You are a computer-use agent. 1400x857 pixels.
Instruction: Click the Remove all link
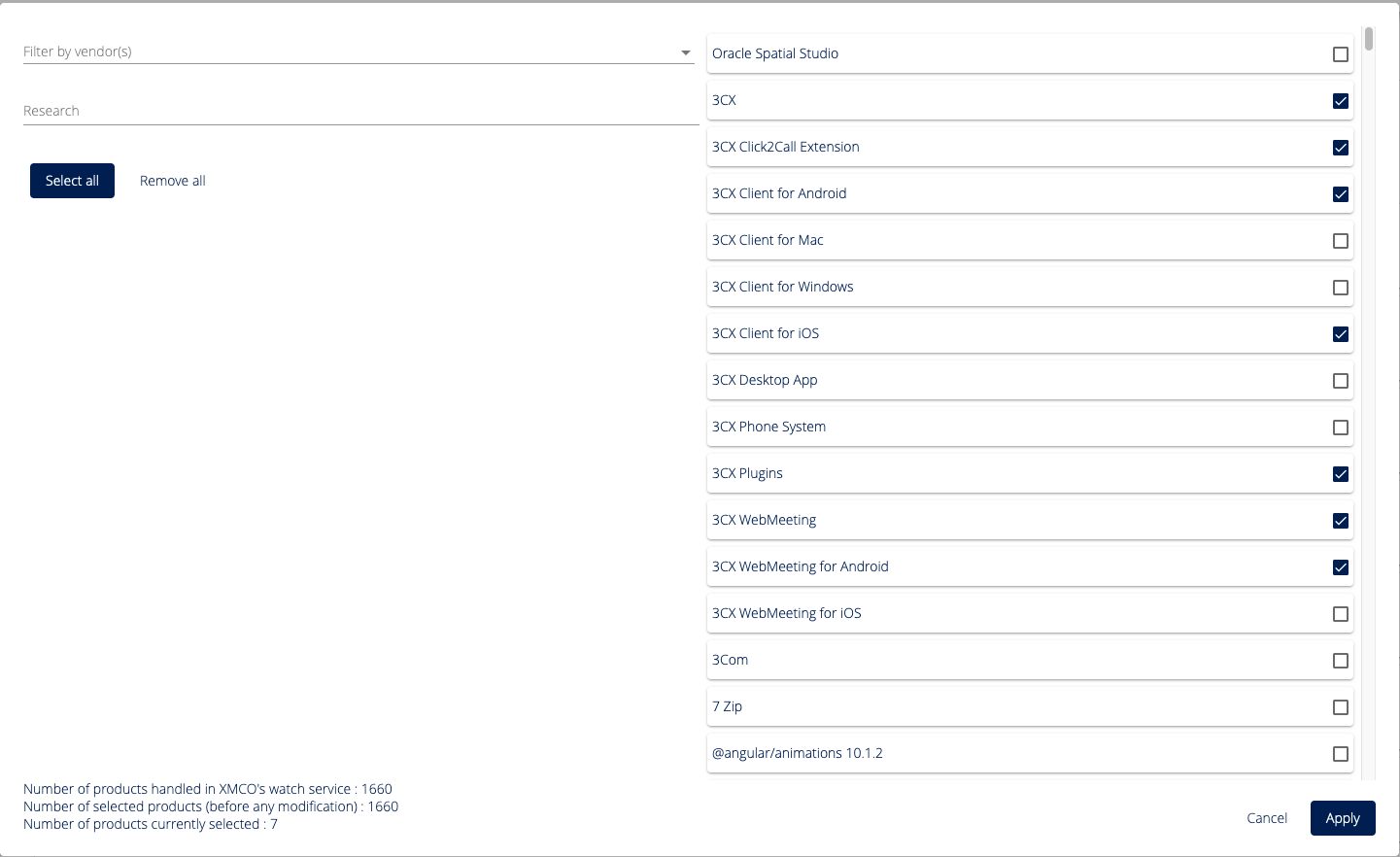click(172, 181)
